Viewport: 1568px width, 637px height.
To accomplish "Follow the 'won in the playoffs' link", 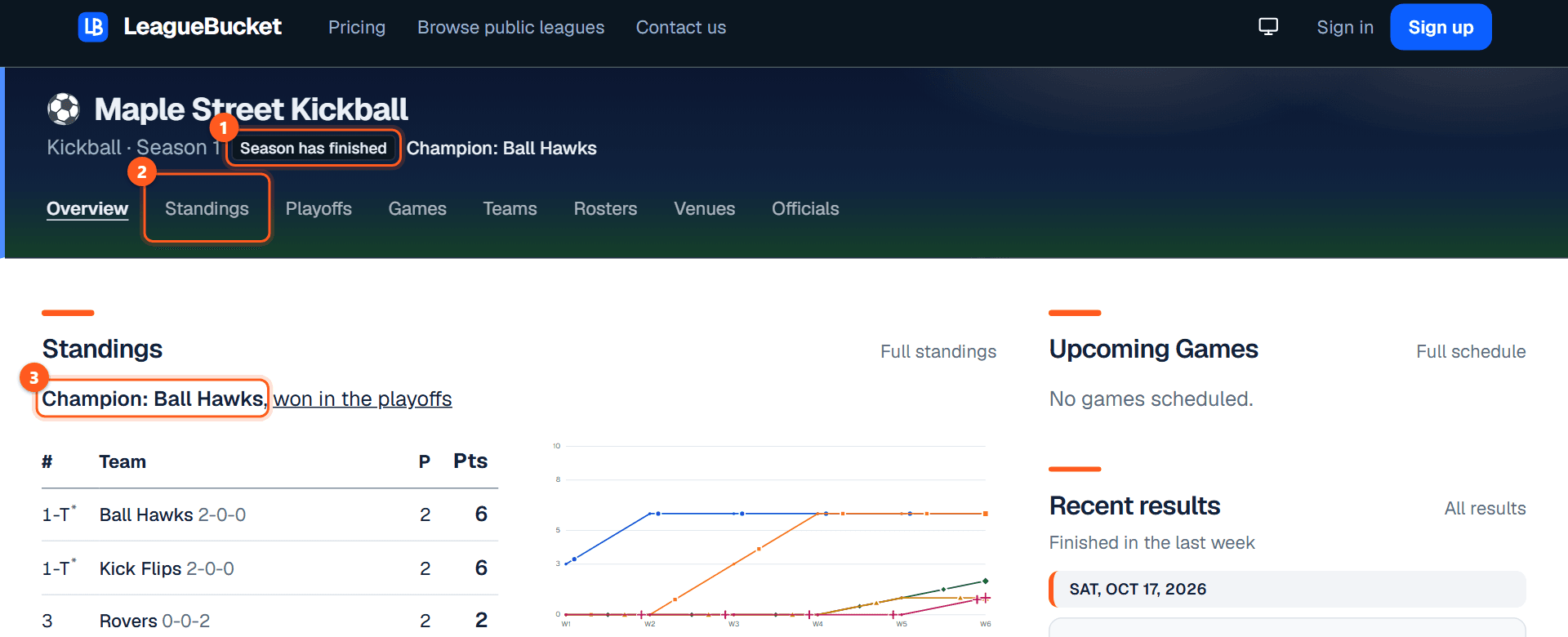I will click(x=363, y=399).
